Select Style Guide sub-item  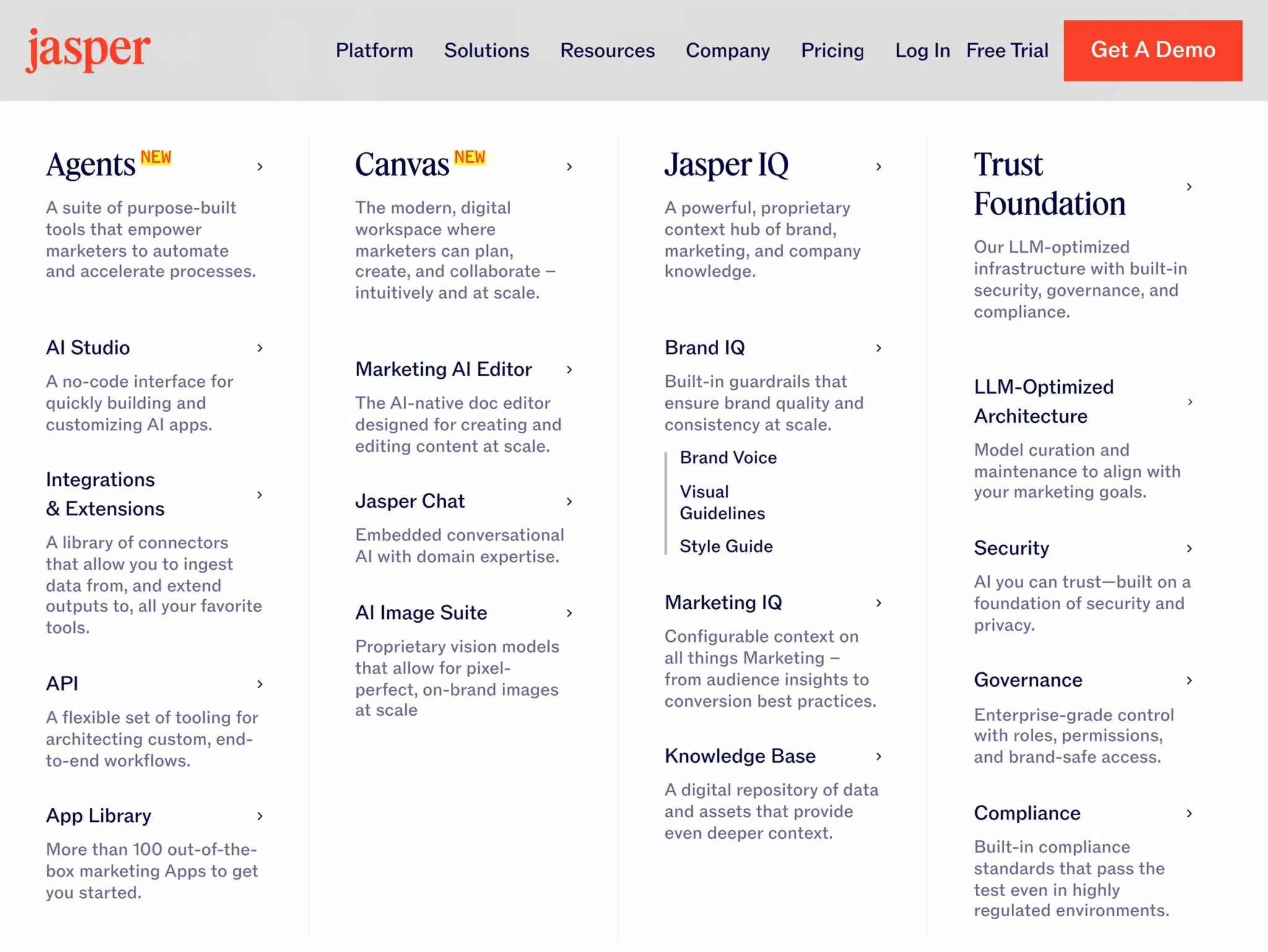726,546
